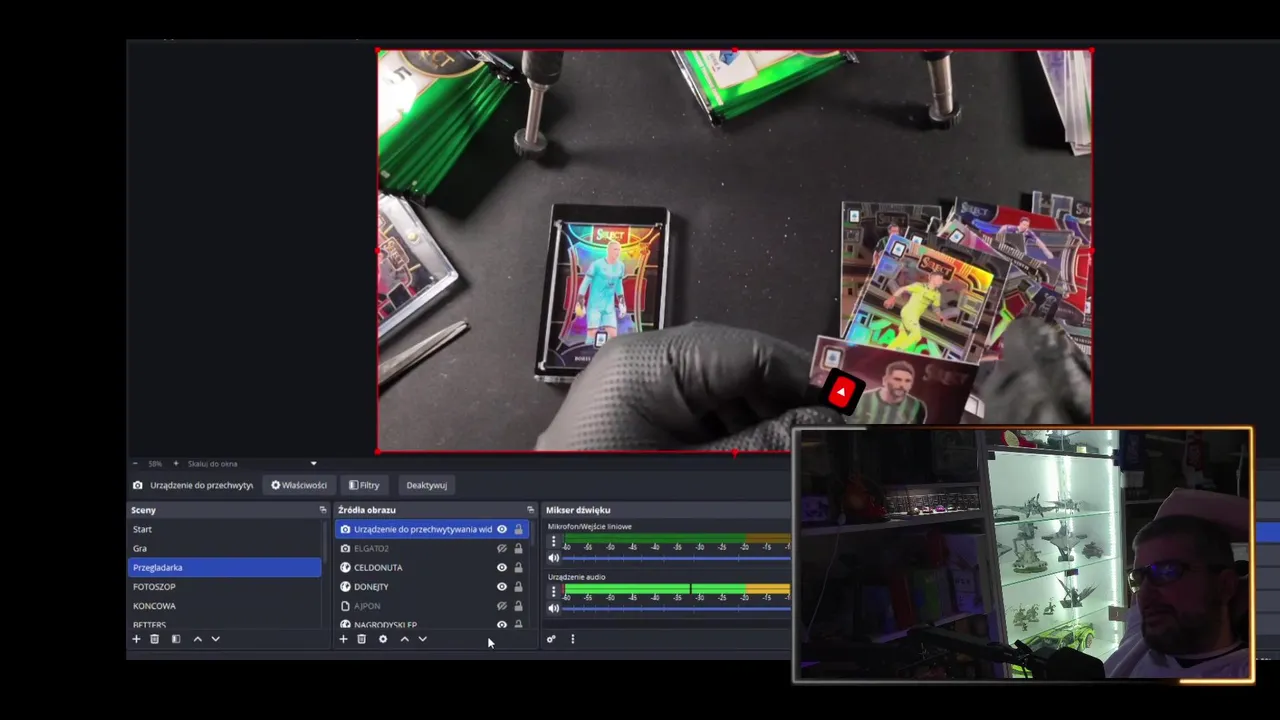Remove selected source with trash icon
Viewport: 1280px width, 720px height.
click(x=362, y=639)
